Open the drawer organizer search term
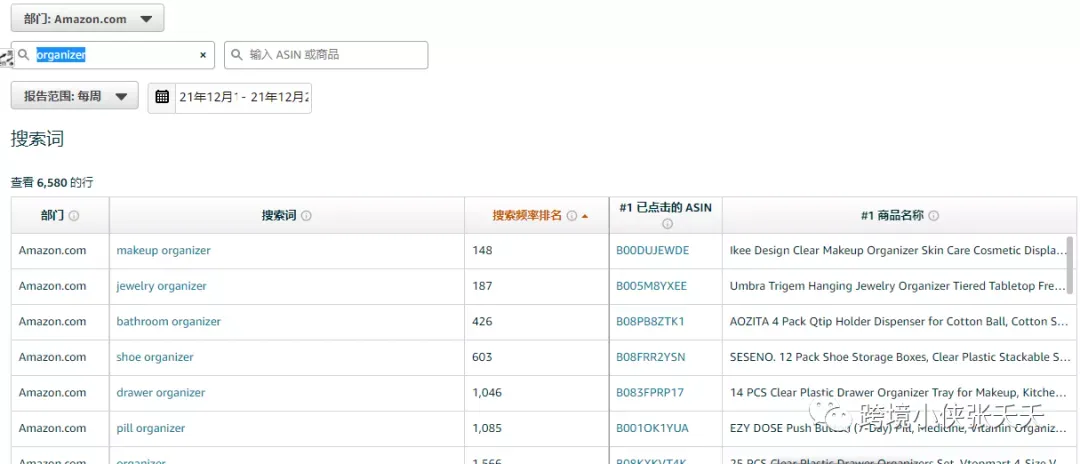The image size is (1080, 464). 160,392
